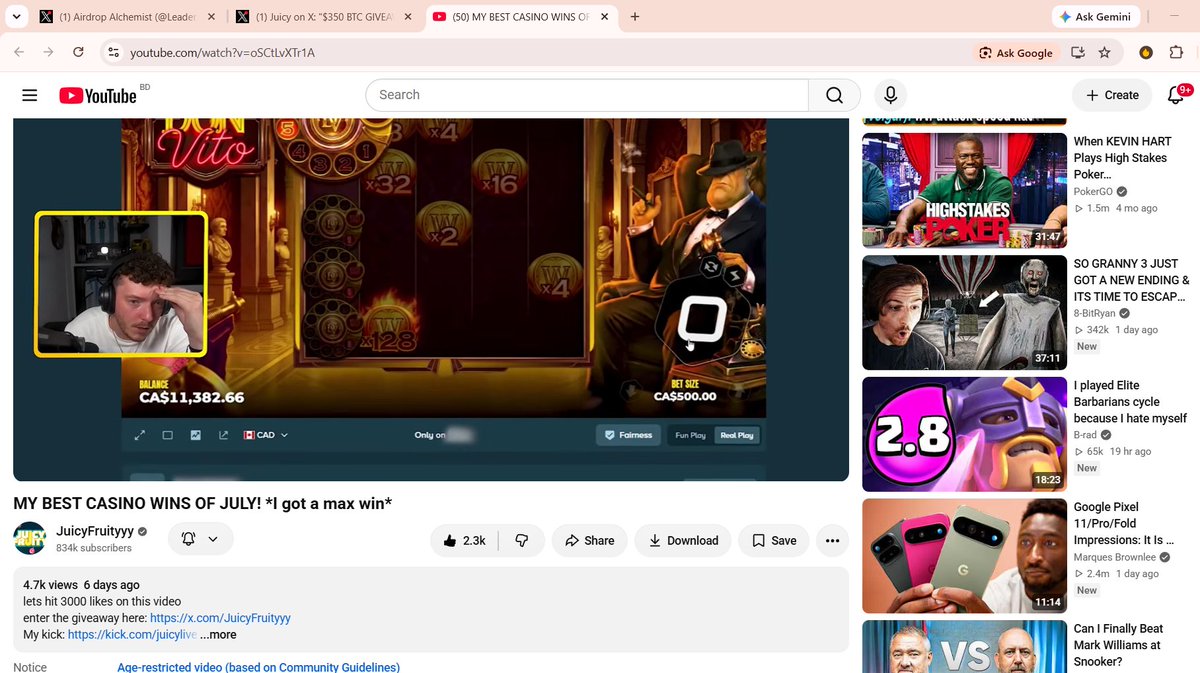
Task: Click the Marques Brownlee channel name
Action: tap(1113, 557)
